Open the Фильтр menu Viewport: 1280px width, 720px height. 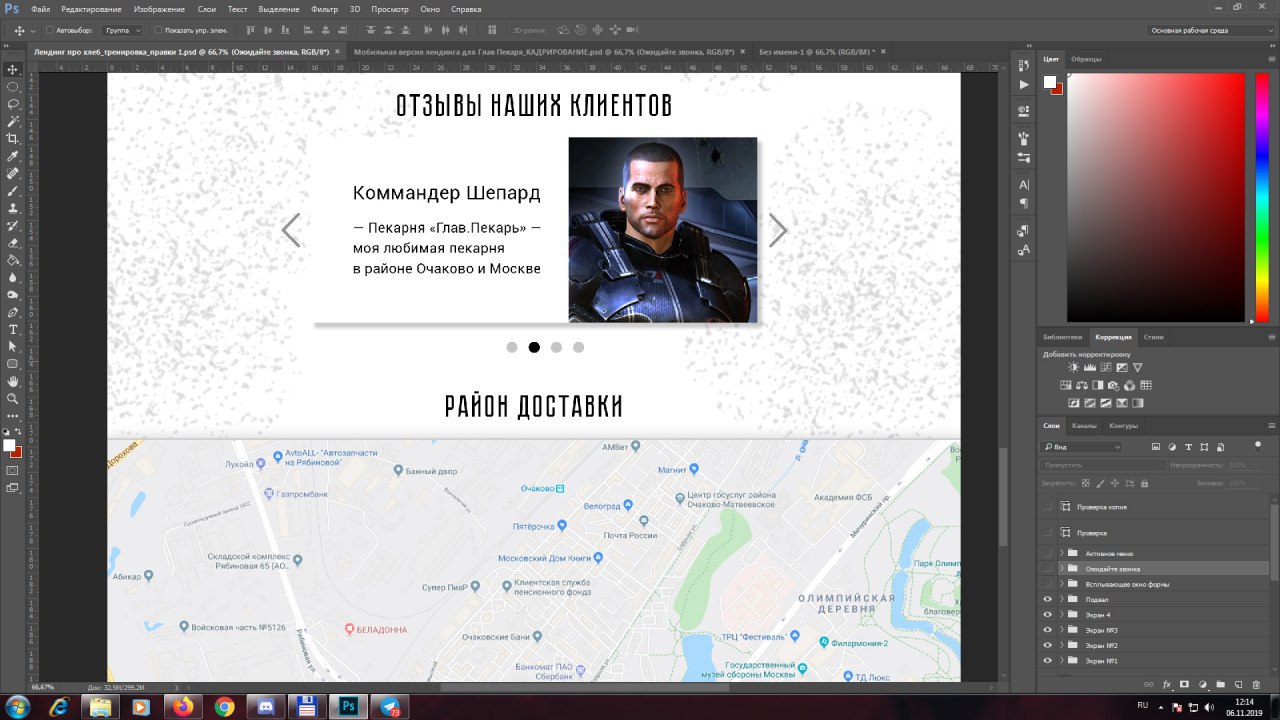pyautogui.click(x=325, y=9)
